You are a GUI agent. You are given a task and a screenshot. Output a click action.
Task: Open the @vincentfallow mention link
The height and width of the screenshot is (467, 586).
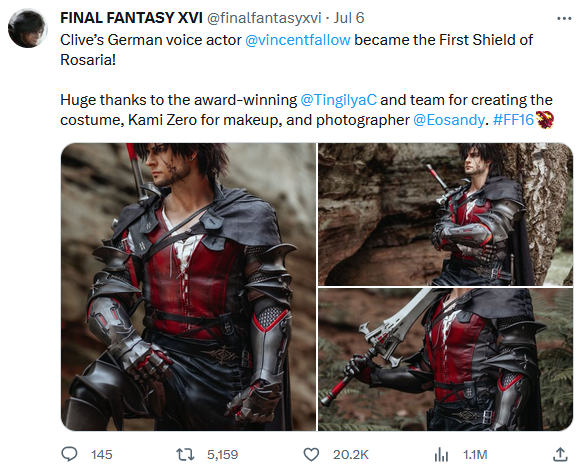click(x=298, y=40)
